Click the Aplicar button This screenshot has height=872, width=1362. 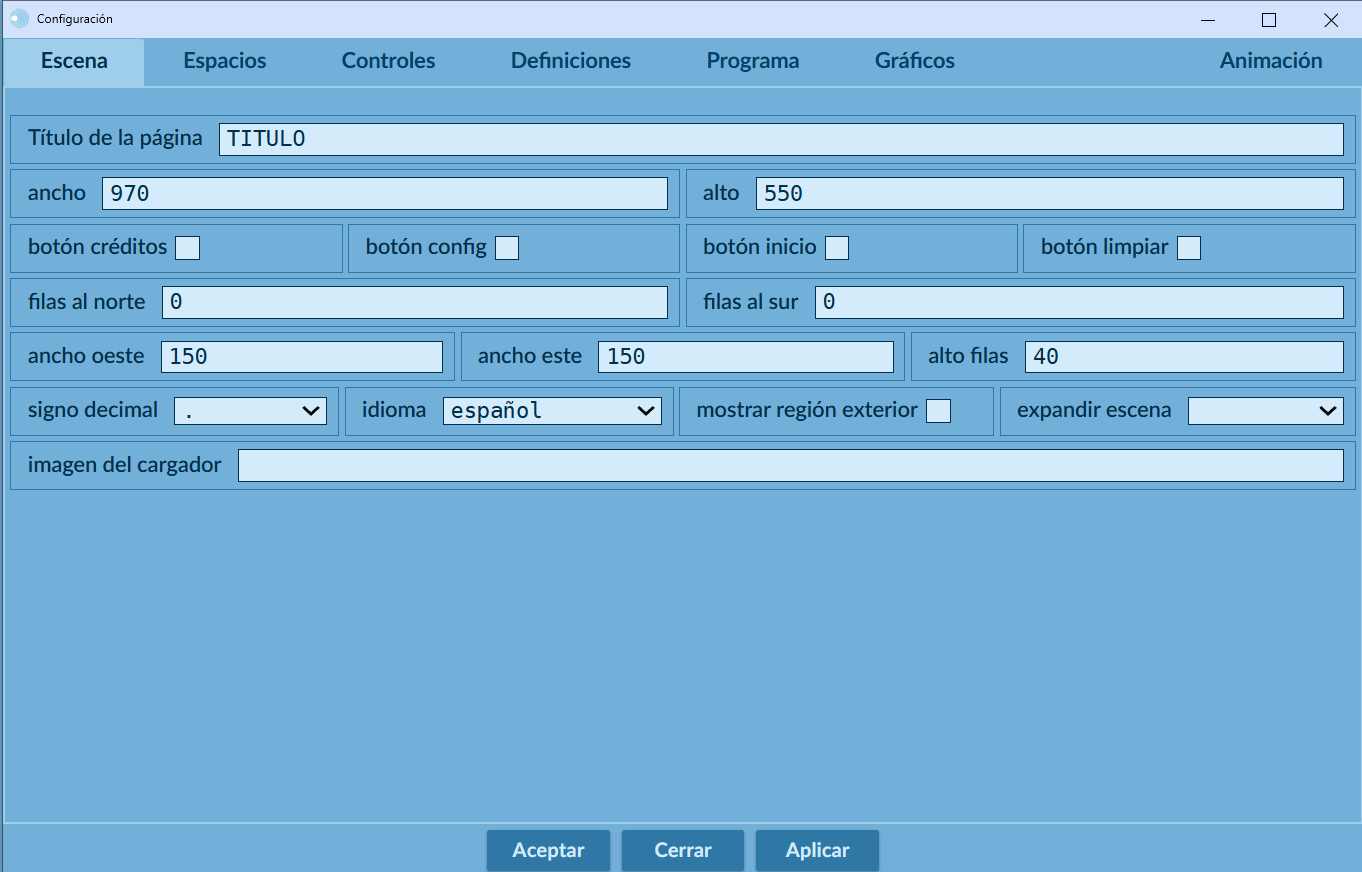coord(817,850)
